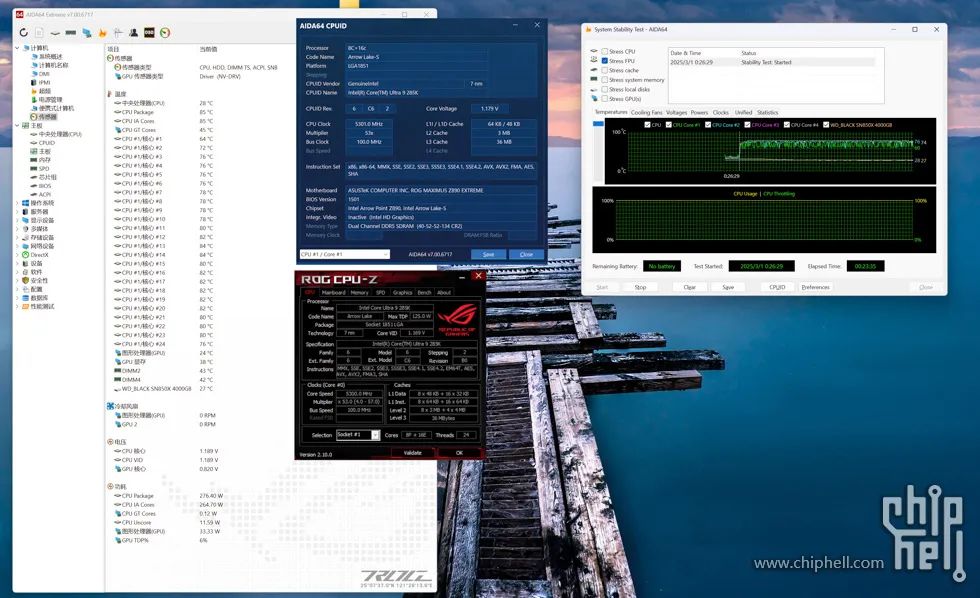980x598 pixels.
Task: Switch to the Statistics tab
Action: click(768, 112)
